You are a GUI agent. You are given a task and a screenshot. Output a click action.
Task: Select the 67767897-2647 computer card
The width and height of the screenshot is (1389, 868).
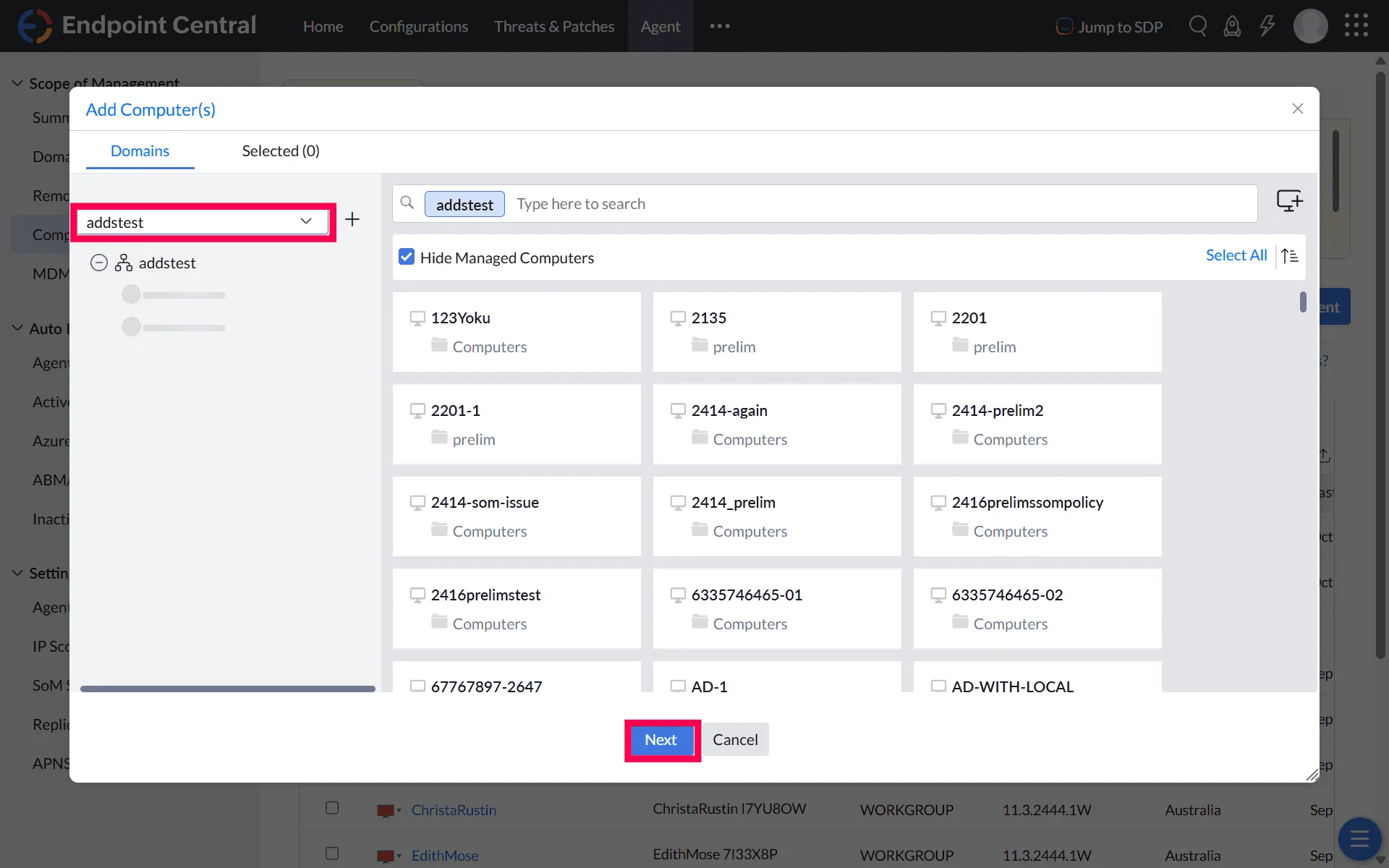(517, 677)
